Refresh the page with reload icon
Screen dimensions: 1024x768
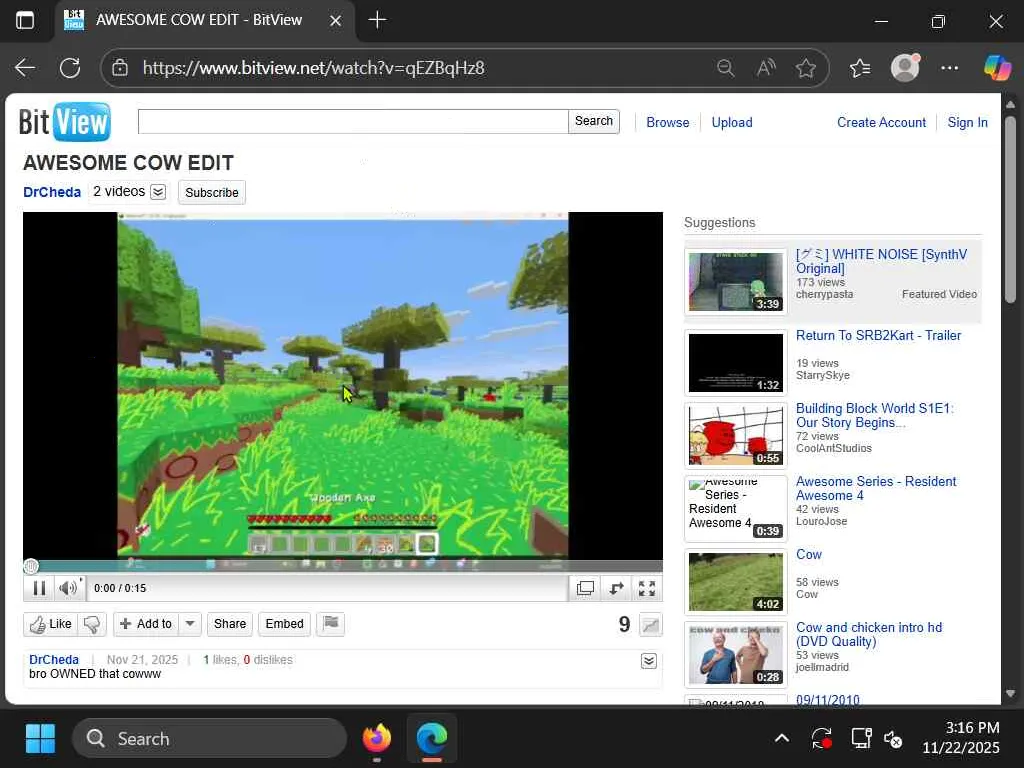70,67
